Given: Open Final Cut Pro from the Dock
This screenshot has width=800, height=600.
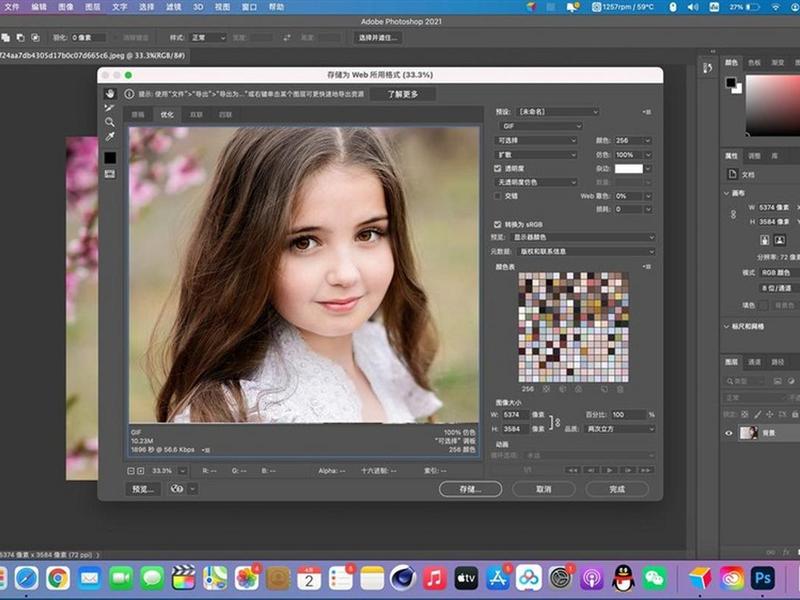Looking at the screenshot, I should [x=184, y=579].
